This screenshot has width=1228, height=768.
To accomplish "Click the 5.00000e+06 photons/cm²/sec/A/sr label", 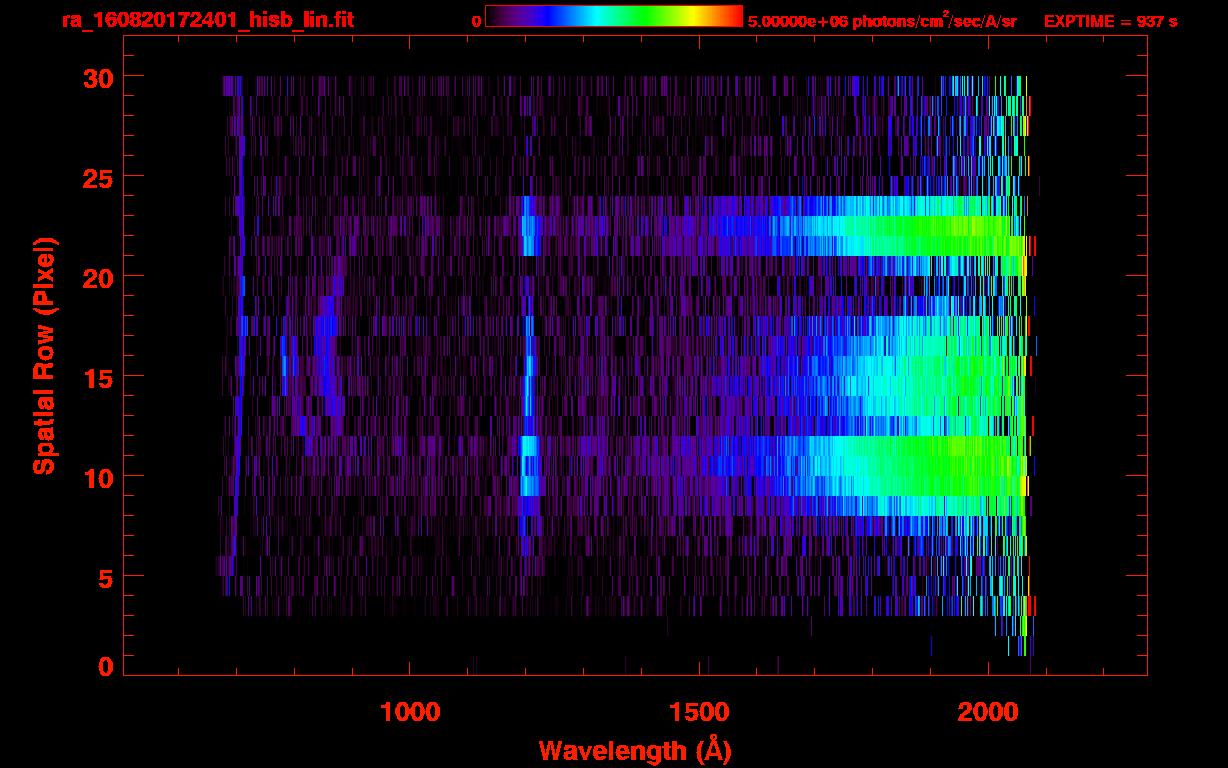I will pyautogui.click(x=882, y=20).
